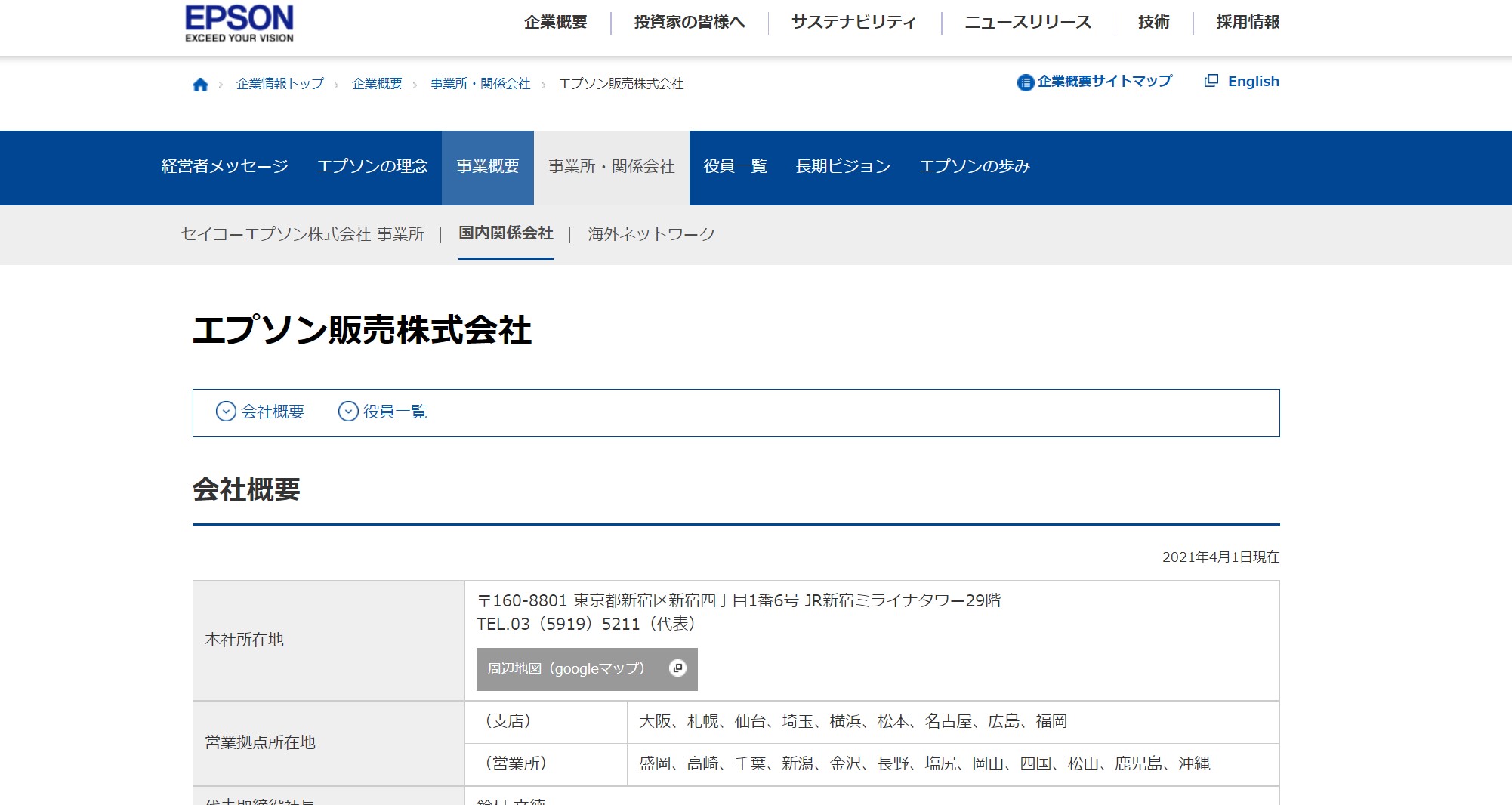Click the Epson logo
The width and height of the screenshot is (1512, 805).
(239, 23)
